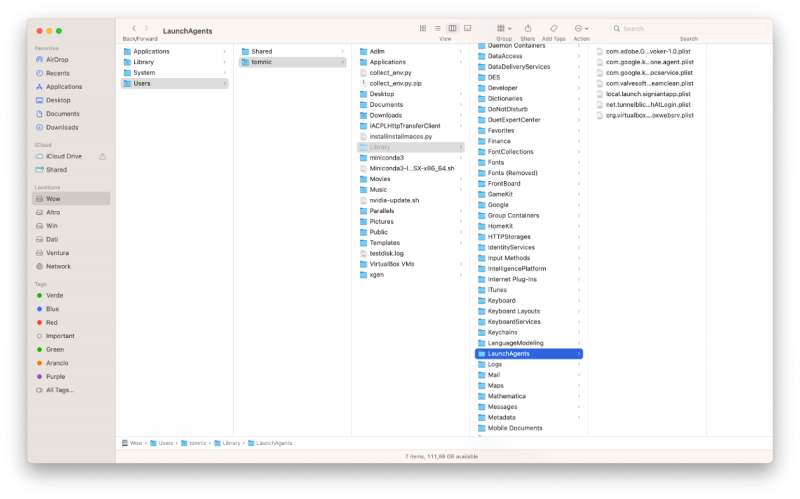Filter by the Important tag

pyautogui.click(x=60, y=336)
